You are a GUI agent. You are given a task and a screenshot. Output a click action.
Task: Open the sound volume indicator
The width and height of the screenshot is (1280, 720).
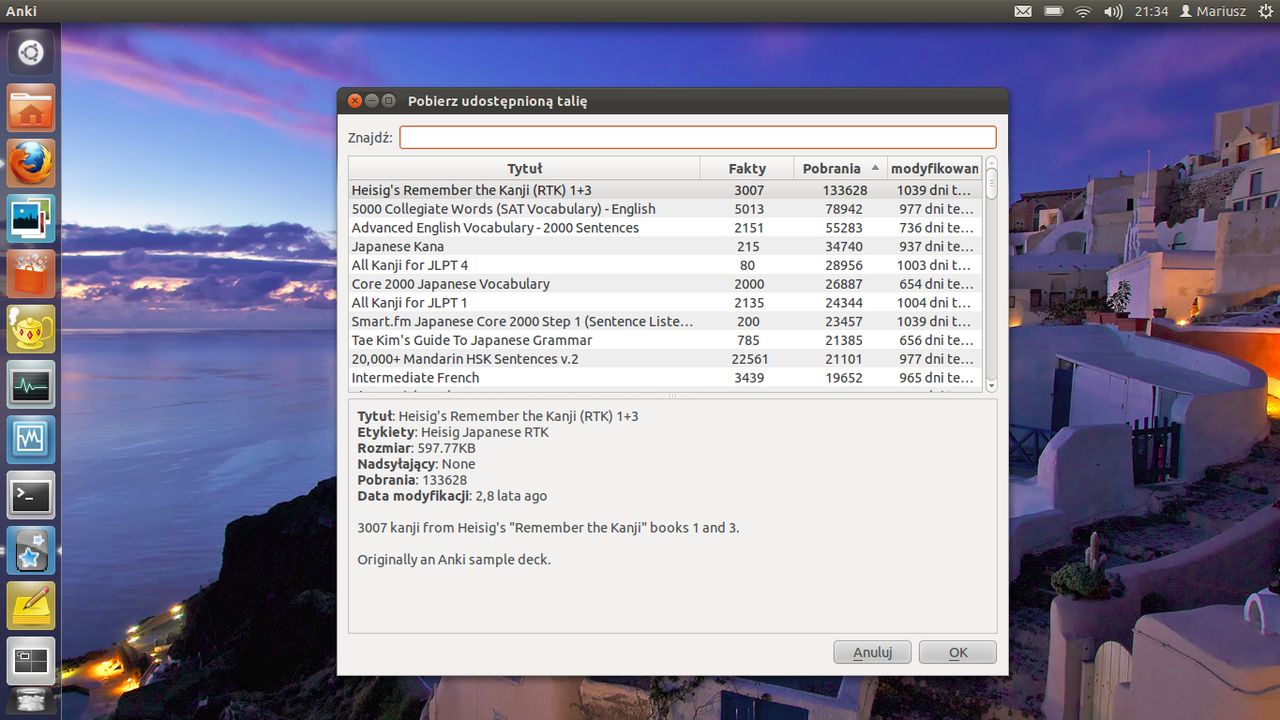pyautogui.click(x=1113, y=11)
